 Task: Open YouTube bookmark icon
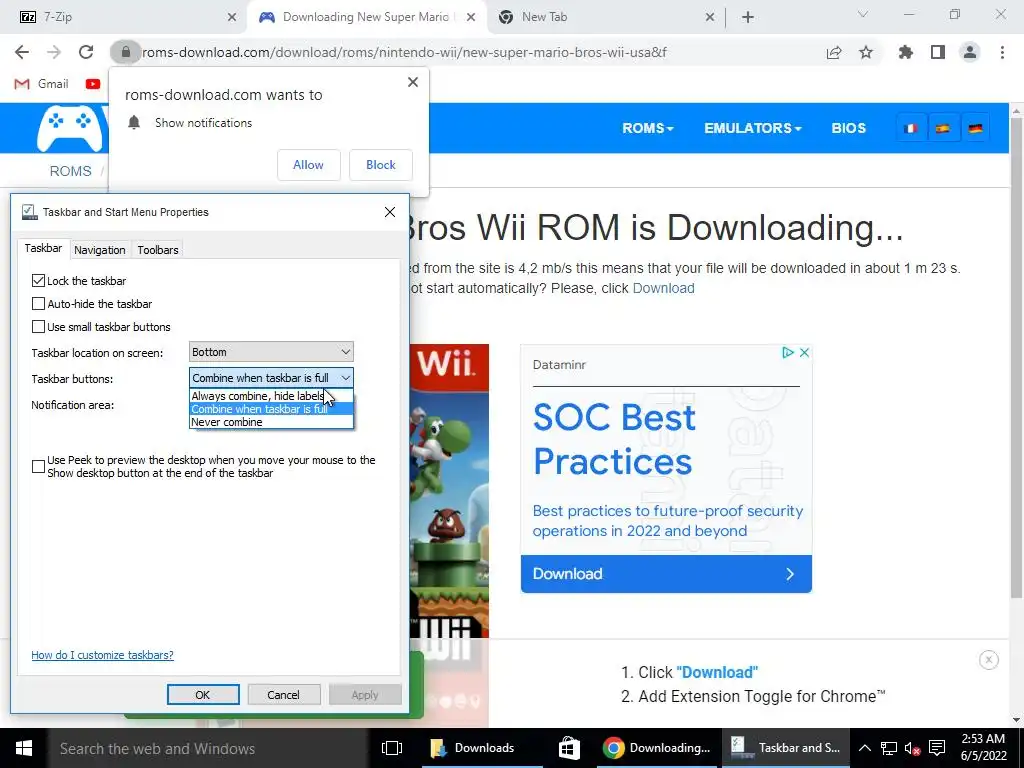tap(93, 84)
